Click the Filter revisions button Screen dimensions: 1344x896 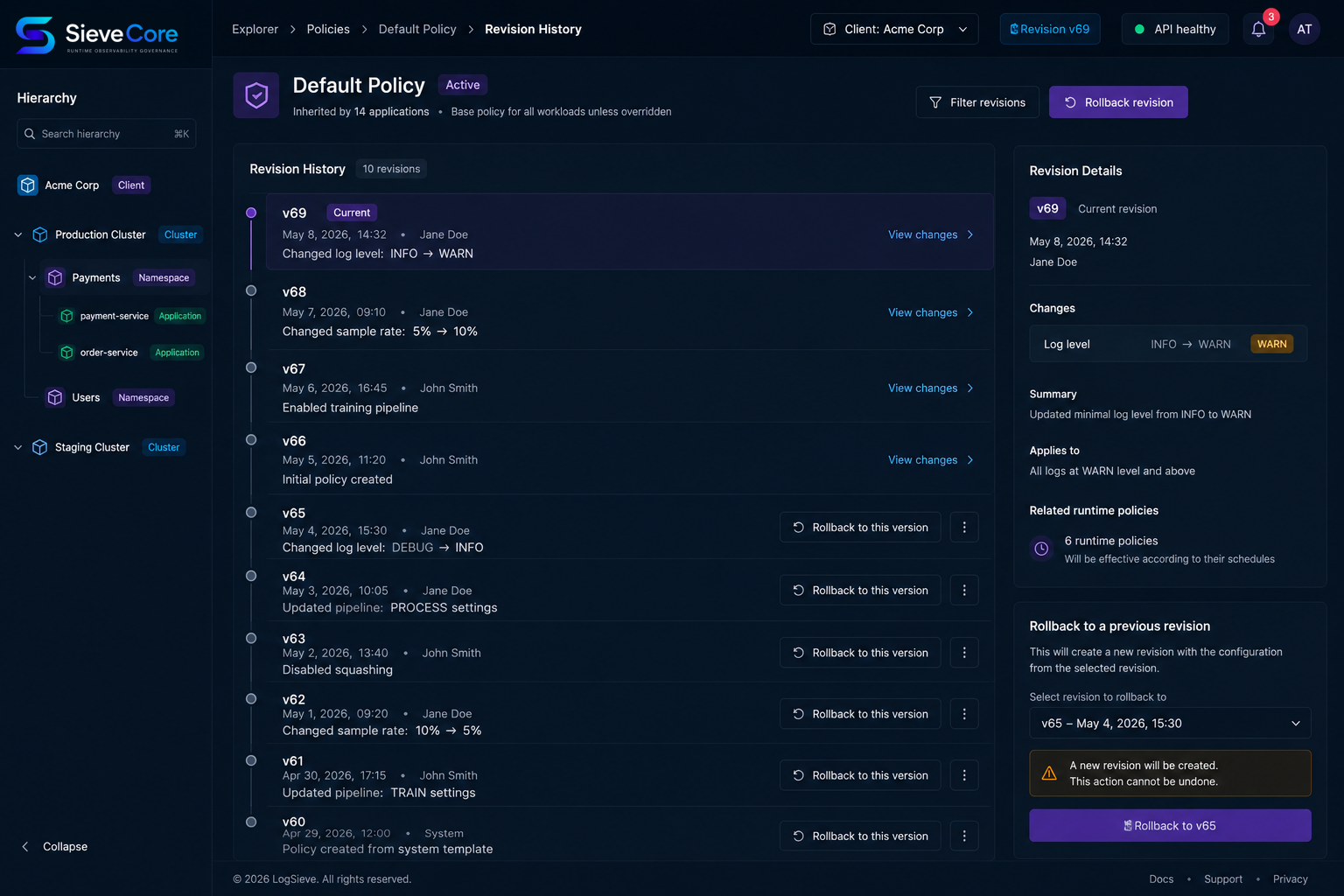click(977, 102)
